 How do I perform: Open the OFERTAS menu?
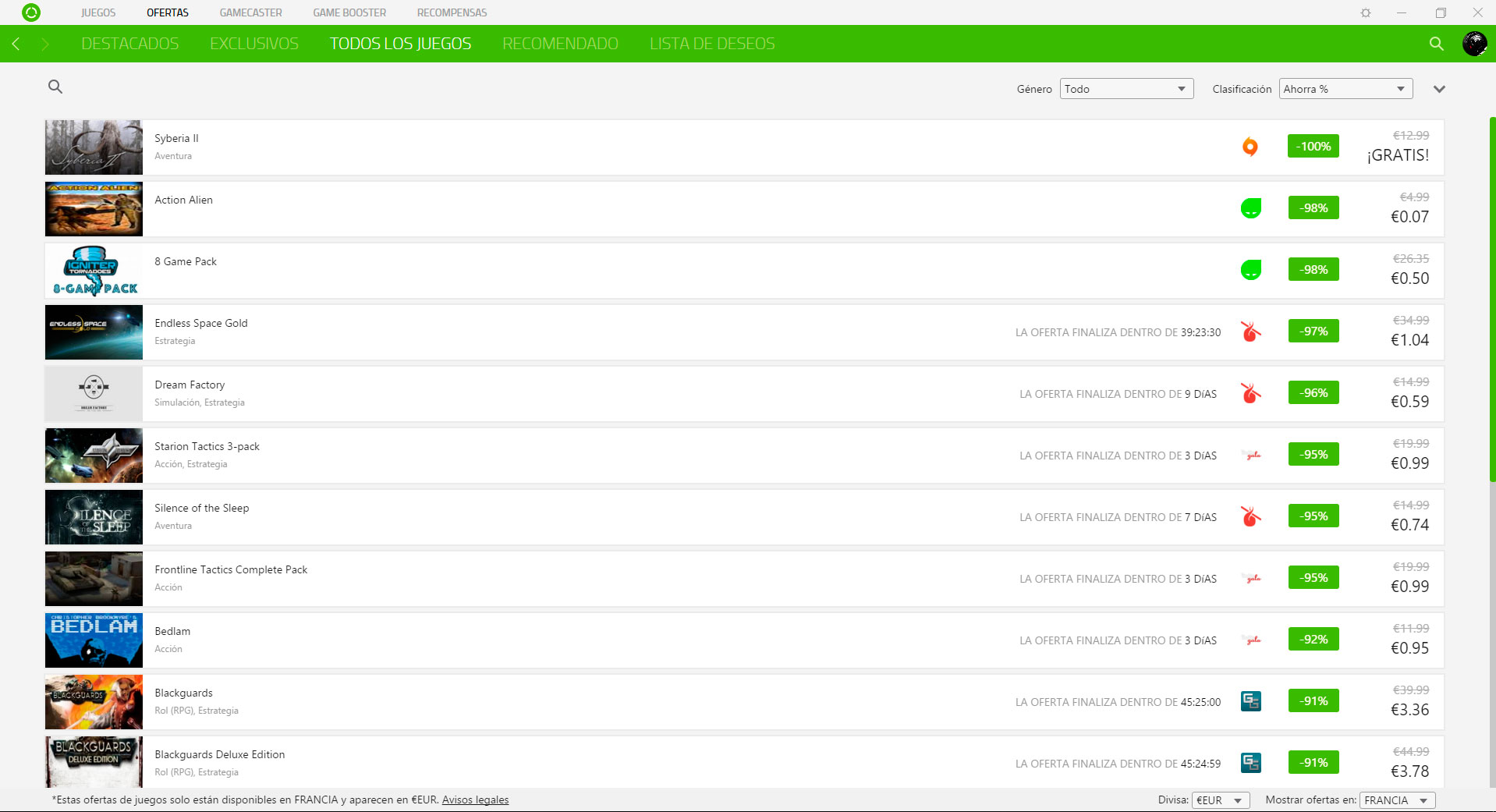click(168, 12)
